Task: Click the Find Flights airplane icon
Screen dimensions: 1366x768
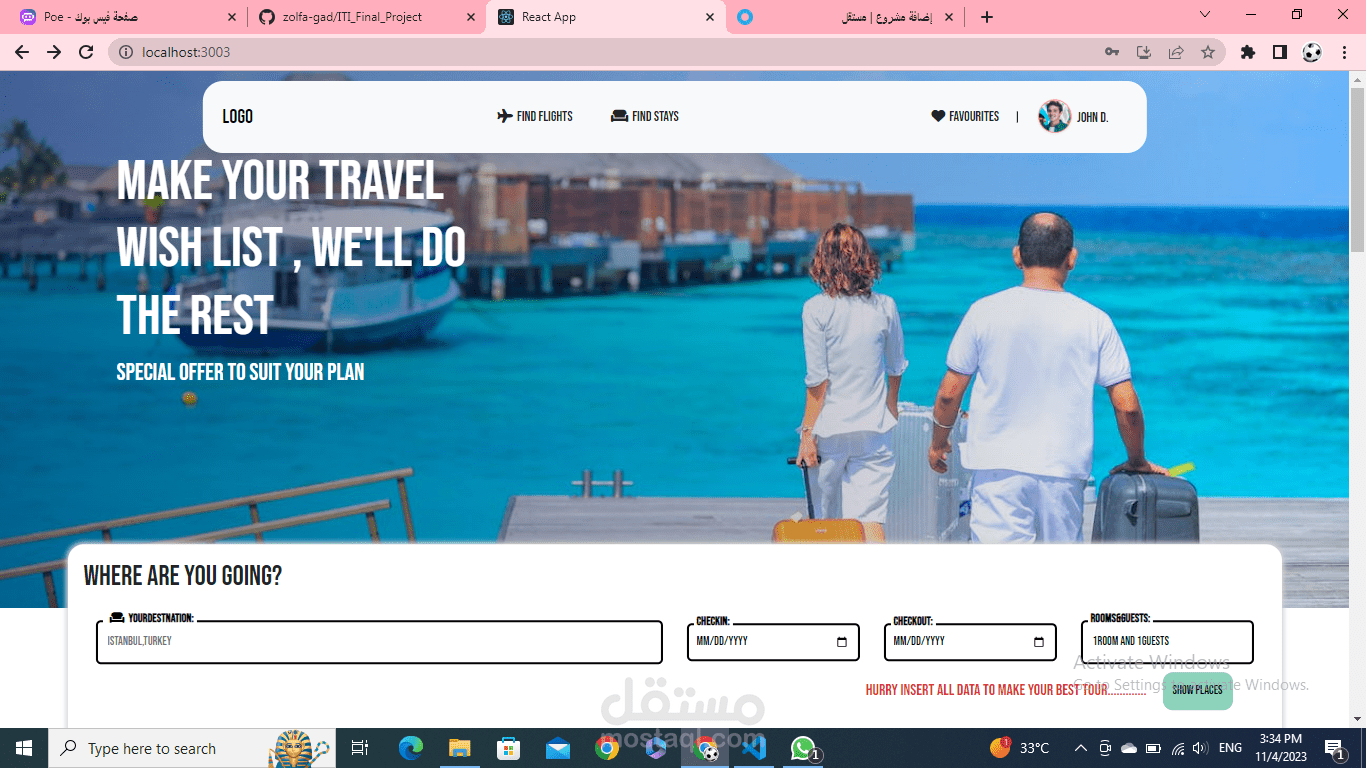Action: pos(505,116)
